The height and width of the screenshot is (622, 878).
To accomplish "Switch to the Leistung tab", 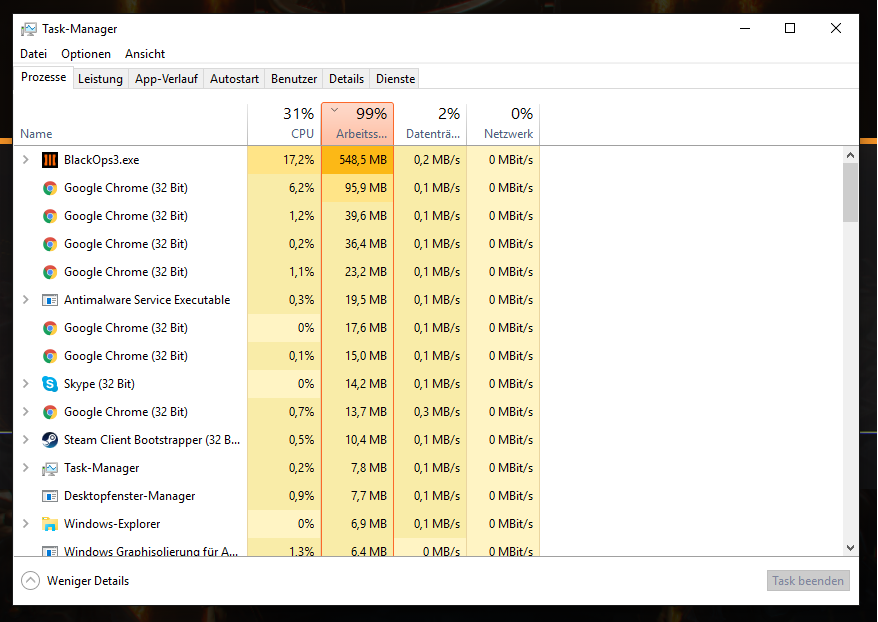I will 100,79.
